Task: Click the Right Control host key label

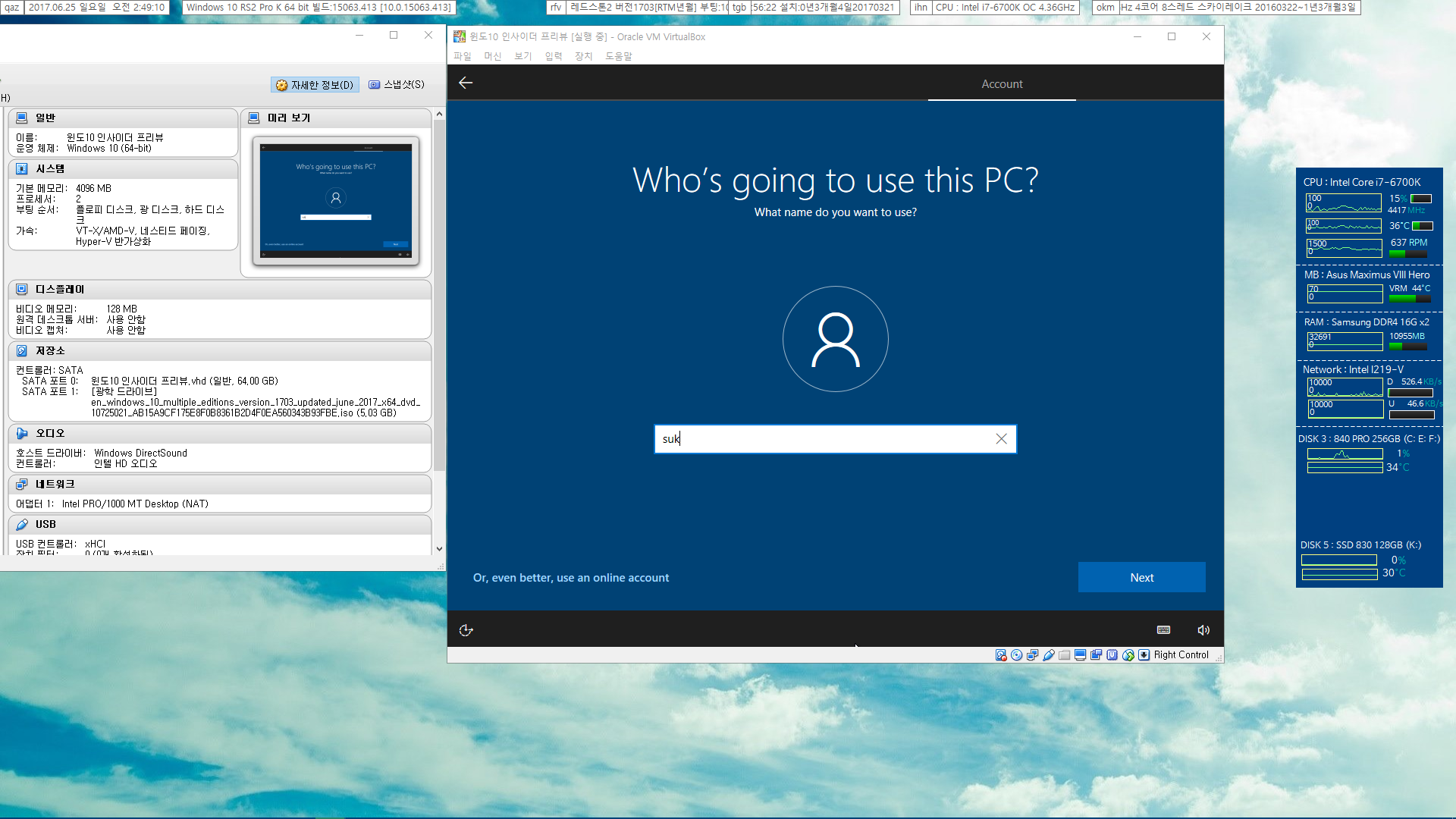Action: click(1181, 655)
